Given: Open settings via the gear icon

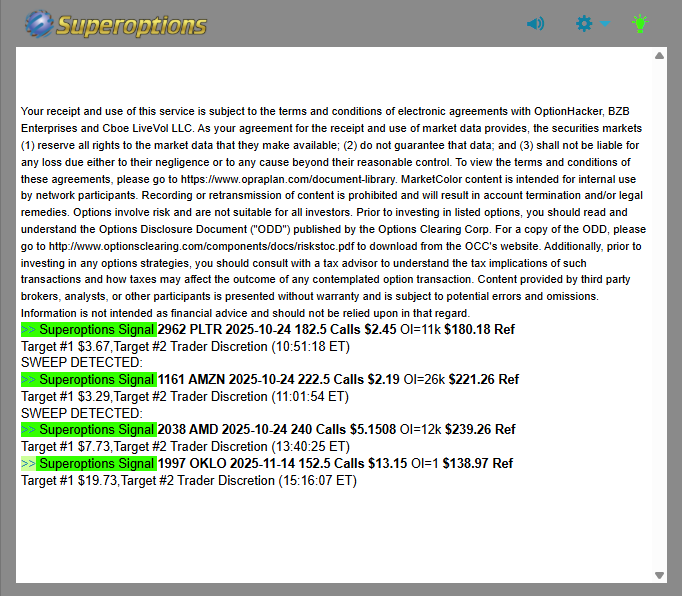Looking at the screenshot, I should [x=585, y=23].
